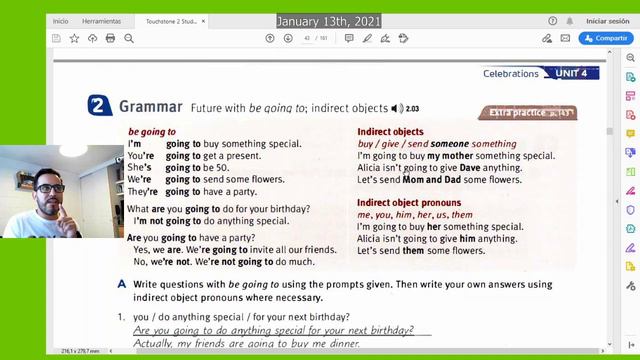Click the webcam video thumbnail
Screen dimensions: 640x360
(62, 191)
